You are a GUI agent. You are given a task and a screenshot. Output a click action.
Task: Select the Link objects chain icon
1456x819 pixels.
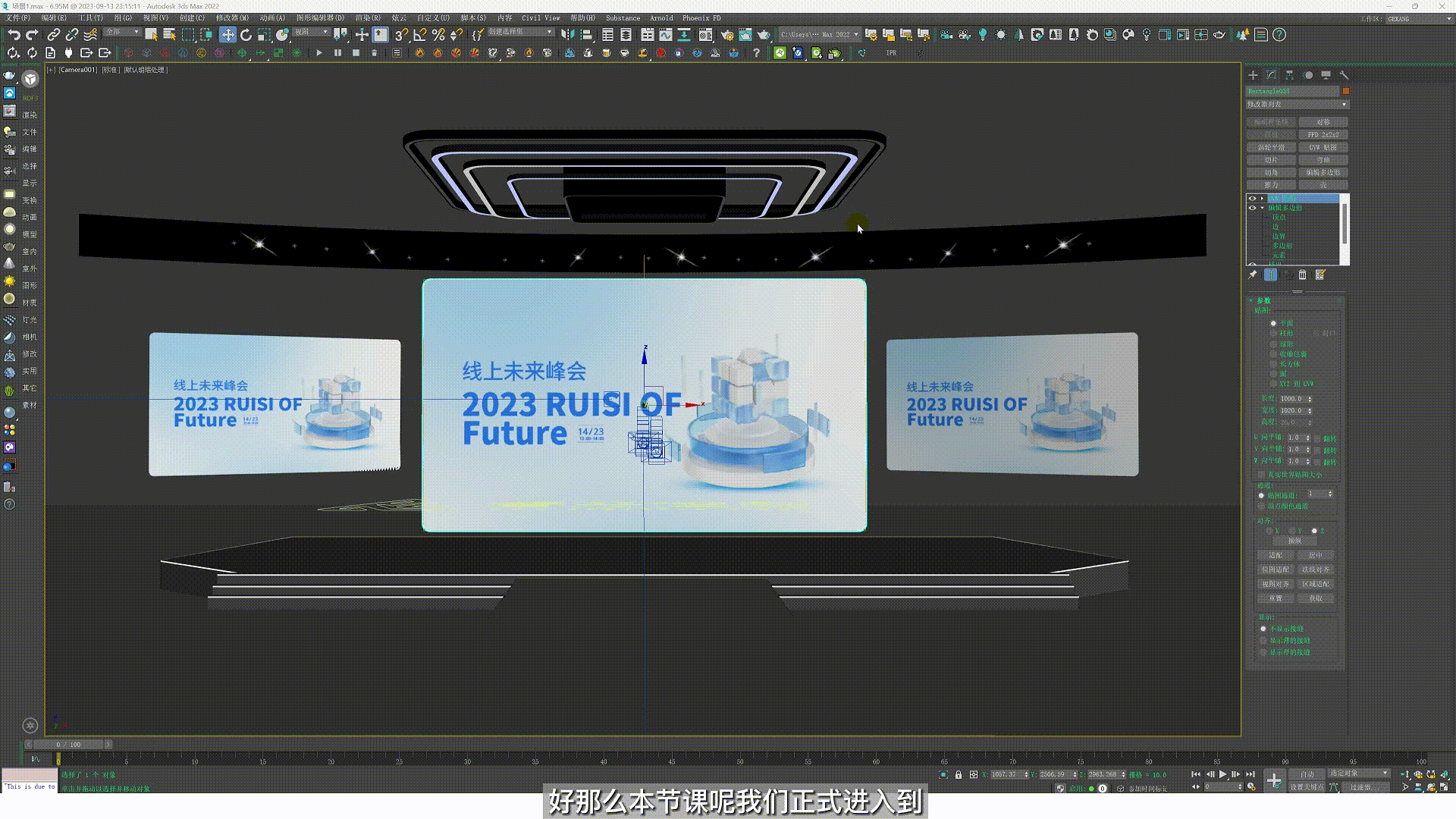(54, 35)
